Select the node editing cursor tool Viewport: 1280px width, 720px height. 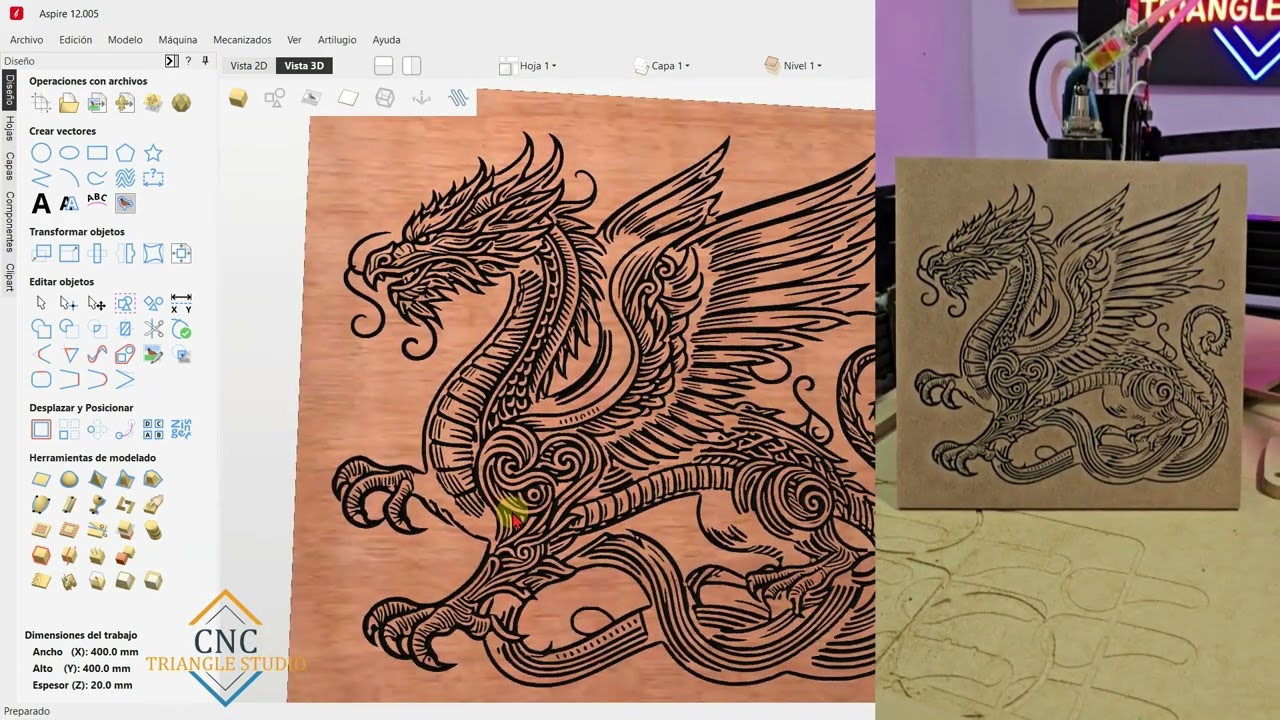69,303
